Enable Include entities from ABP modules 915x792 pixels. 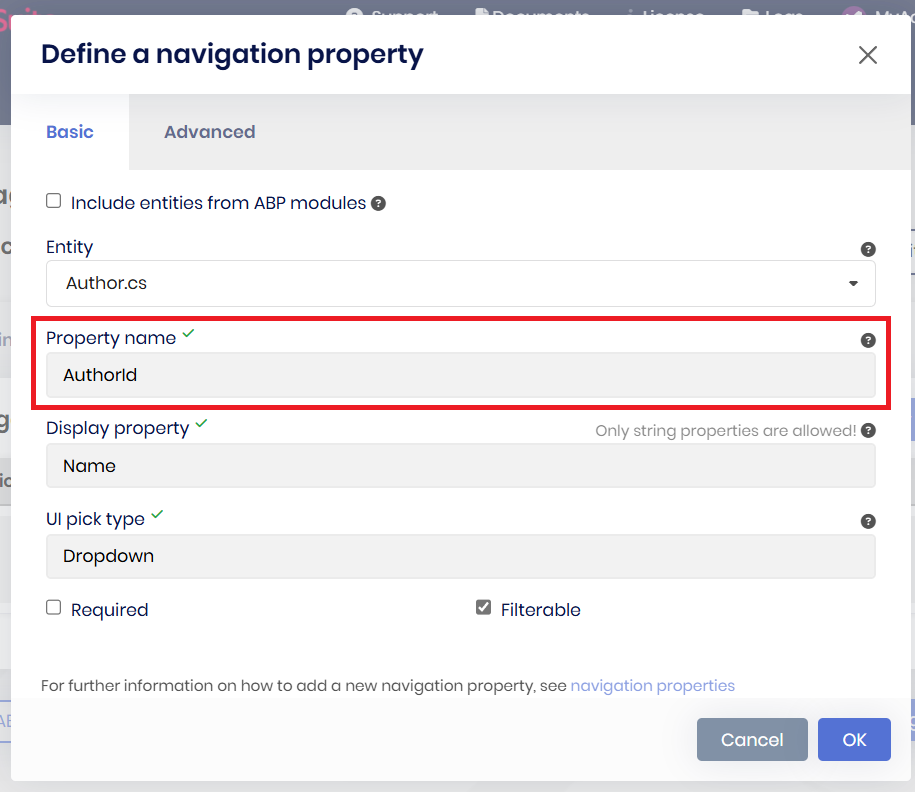(54, 201)
